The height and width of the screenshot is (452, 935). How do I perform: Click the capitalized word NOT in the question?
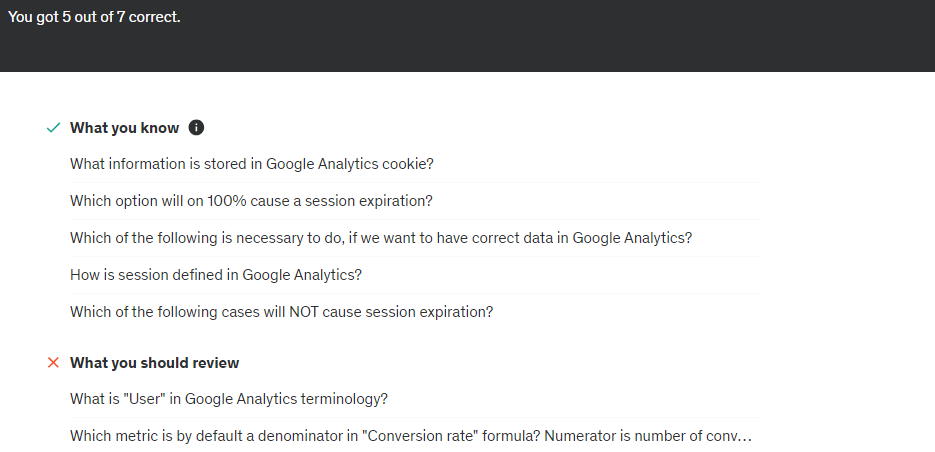coord(305,311)
